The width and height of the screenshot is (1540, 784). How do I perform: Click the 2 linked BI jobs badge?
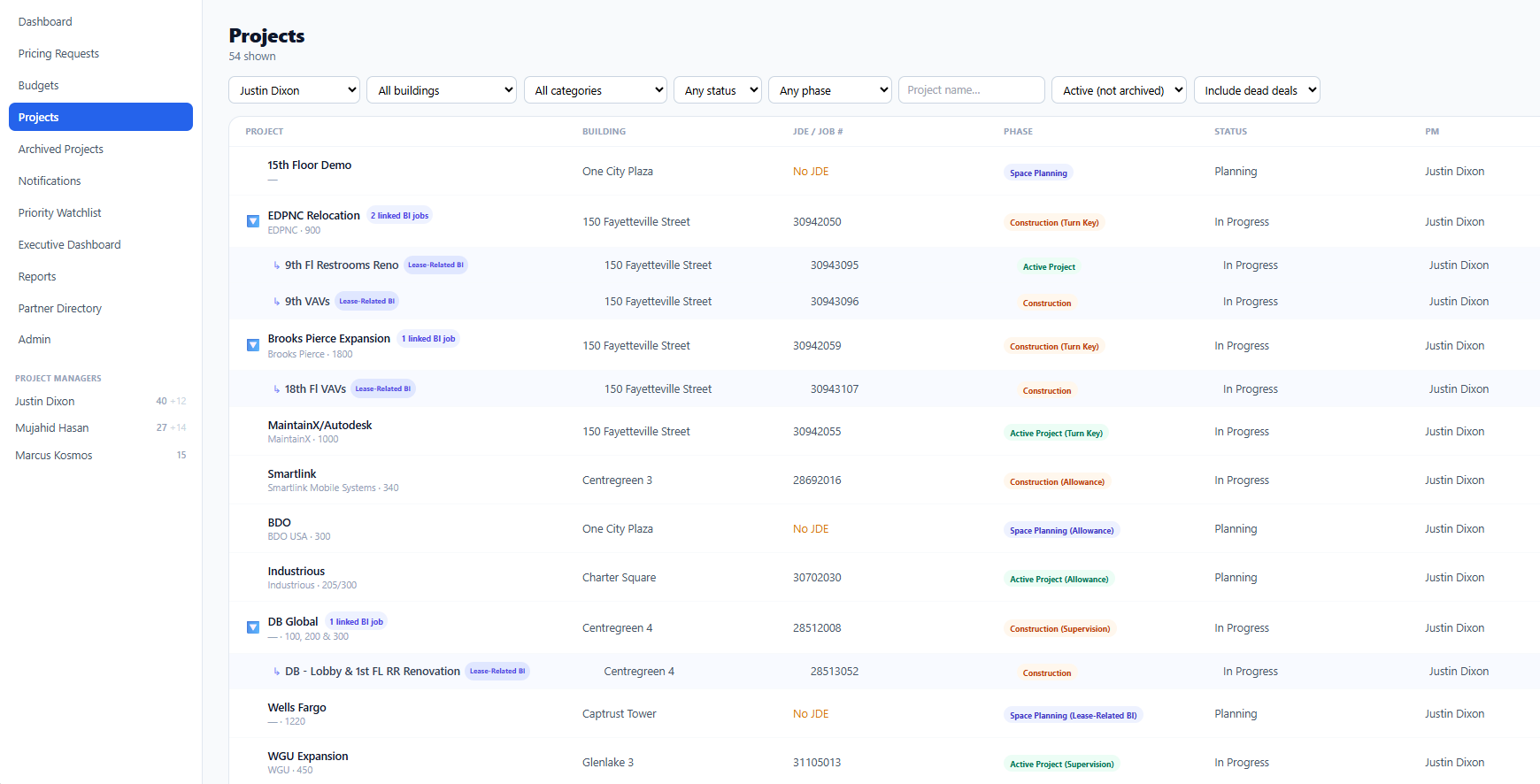(x=399, y=215)
